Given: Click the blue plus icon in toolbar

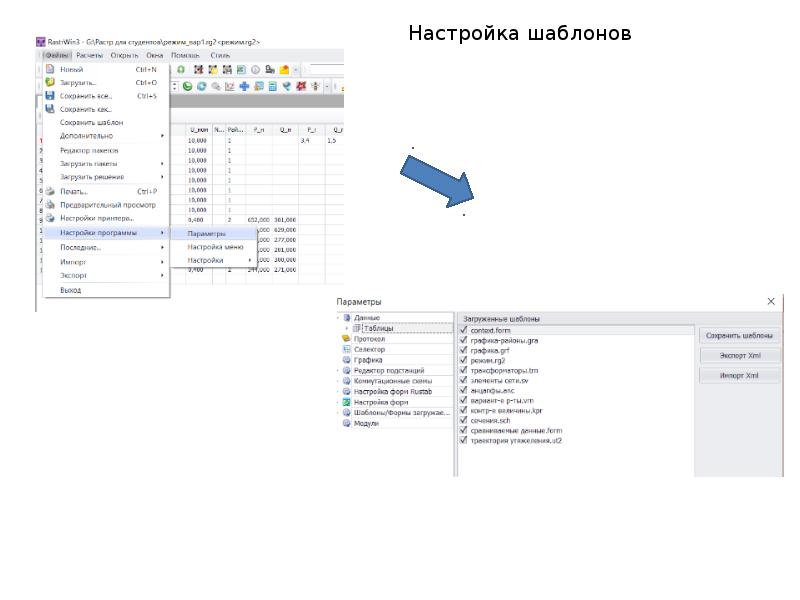Looking at the screenshot, I should point(244,86).
